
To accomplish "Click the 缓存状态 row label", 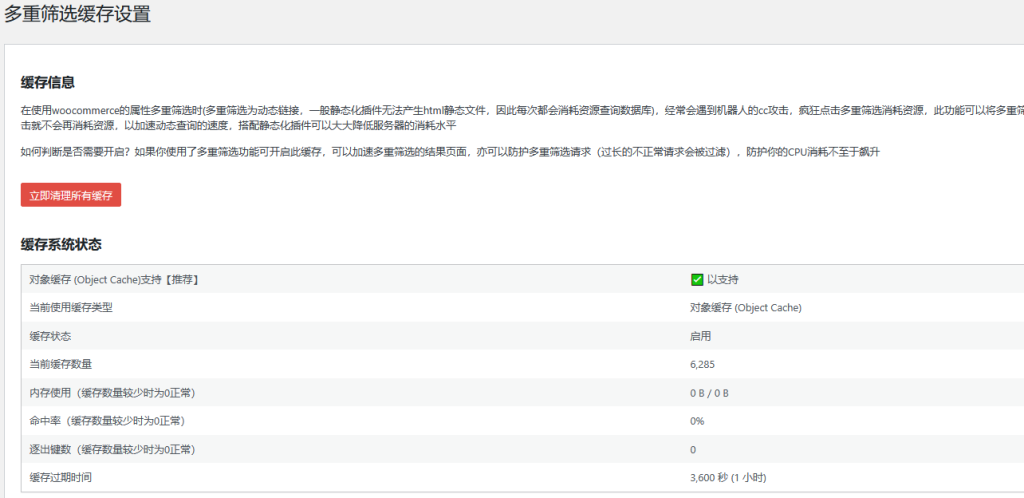I will tap(50, 336).
